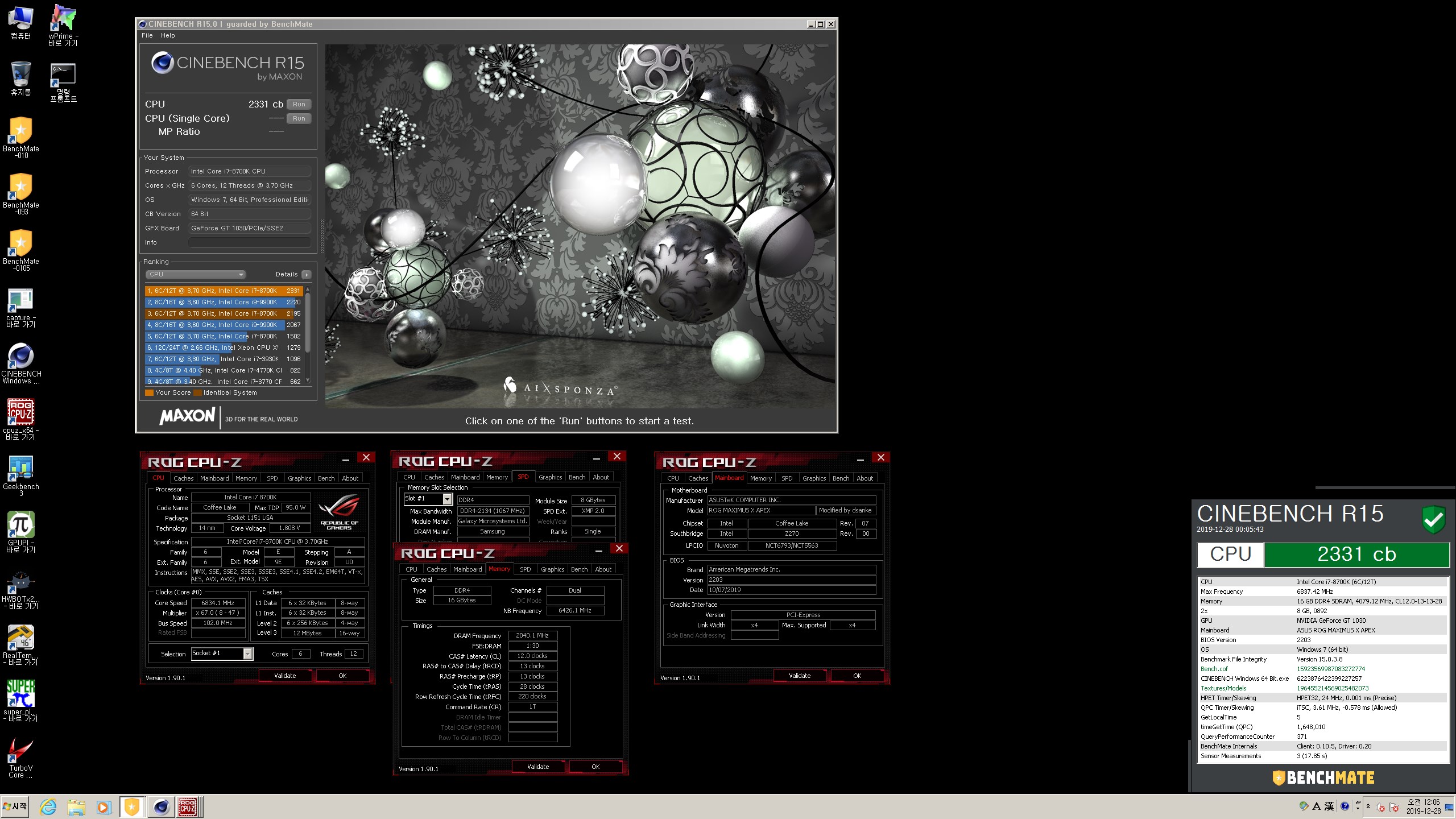
Task: Launch the BenchMate -0105 shortcut
Action: (x=20, y=250)
